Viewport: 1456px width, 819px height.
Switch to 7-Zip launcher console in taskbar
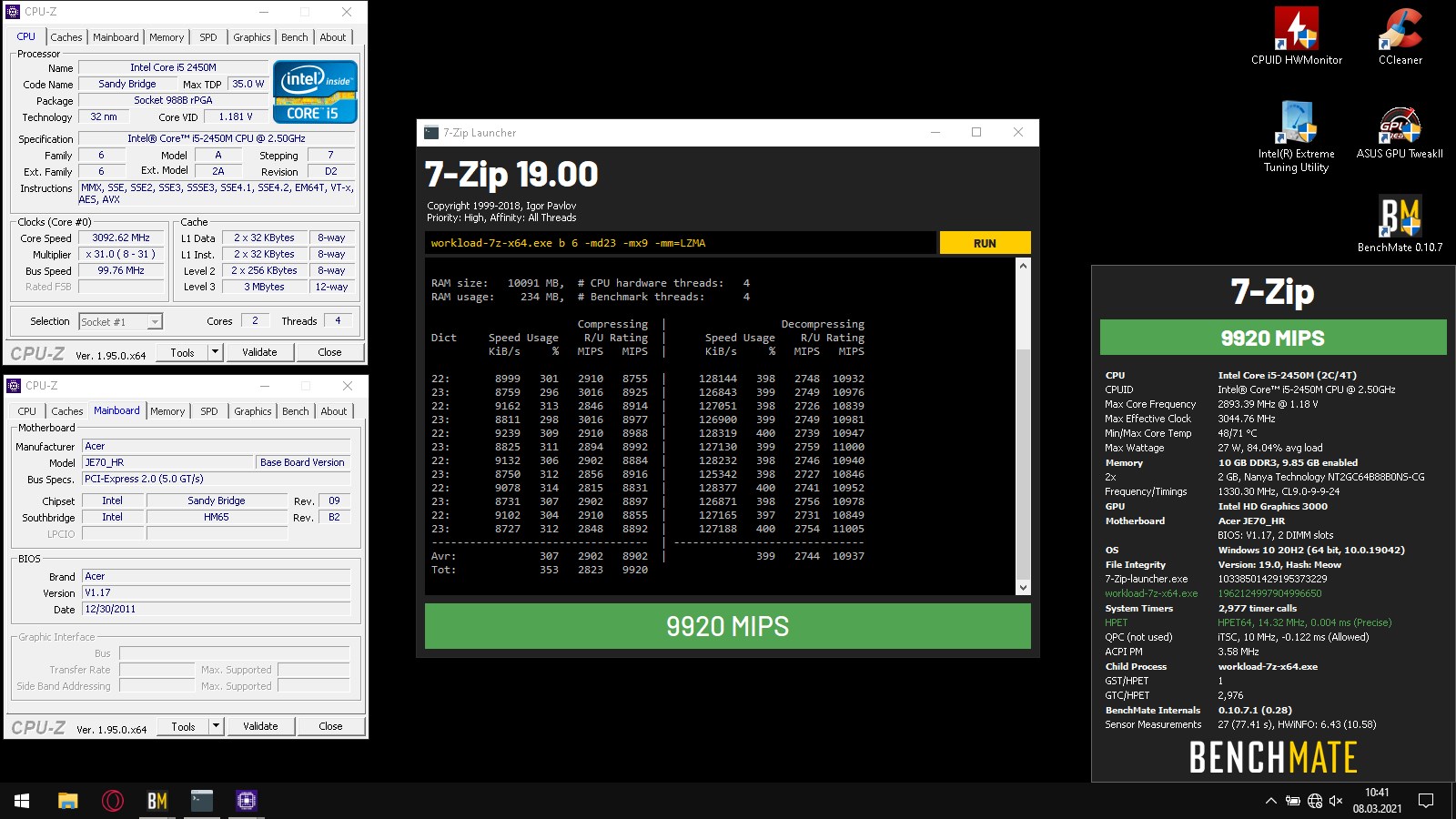202,801
